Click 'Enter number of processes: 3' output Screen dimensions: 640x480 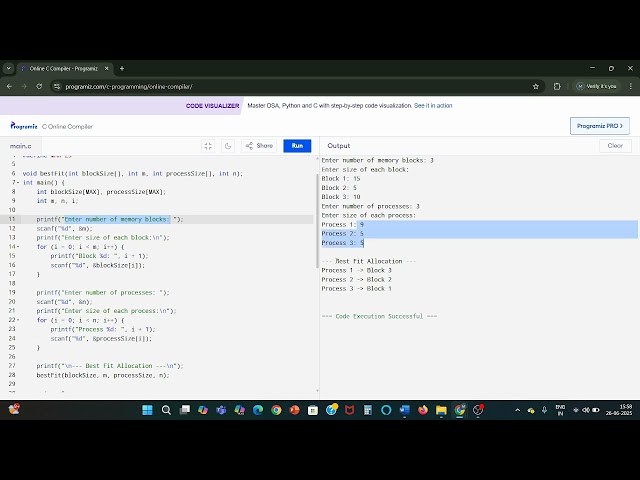[x=371, y=206]
